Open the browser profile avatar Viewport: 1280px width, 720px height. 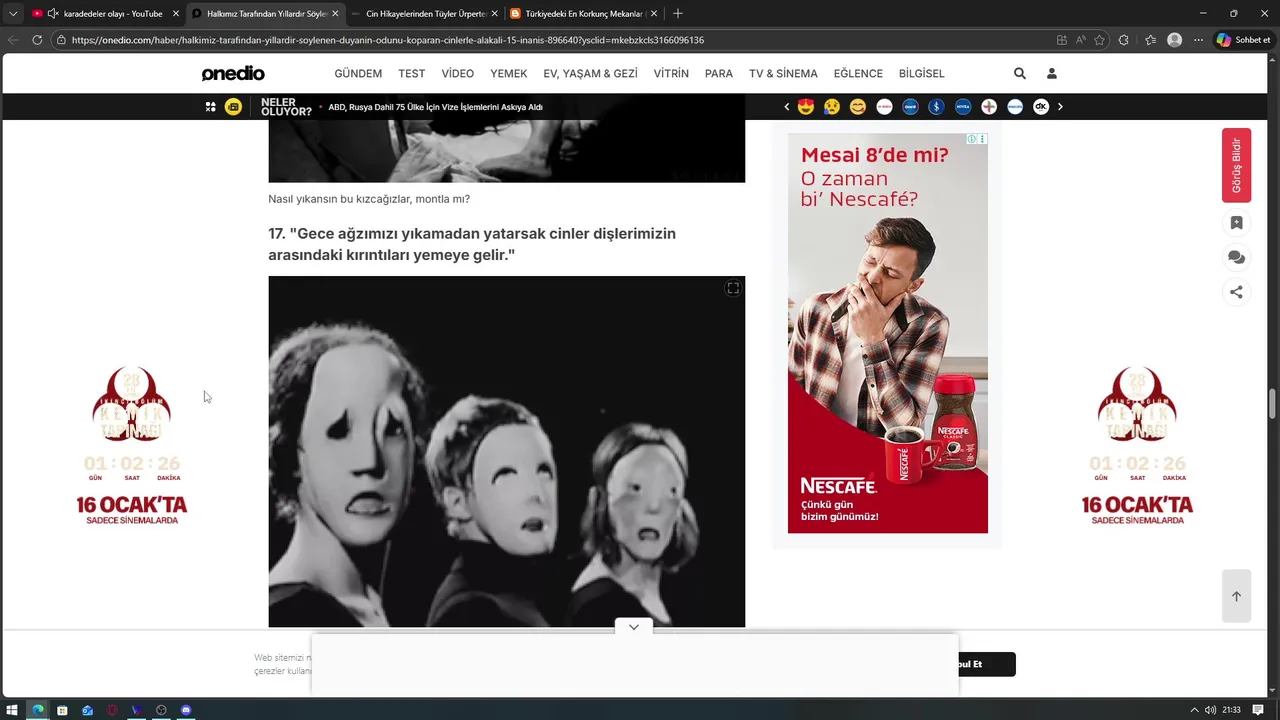[x=1175, y=40]
